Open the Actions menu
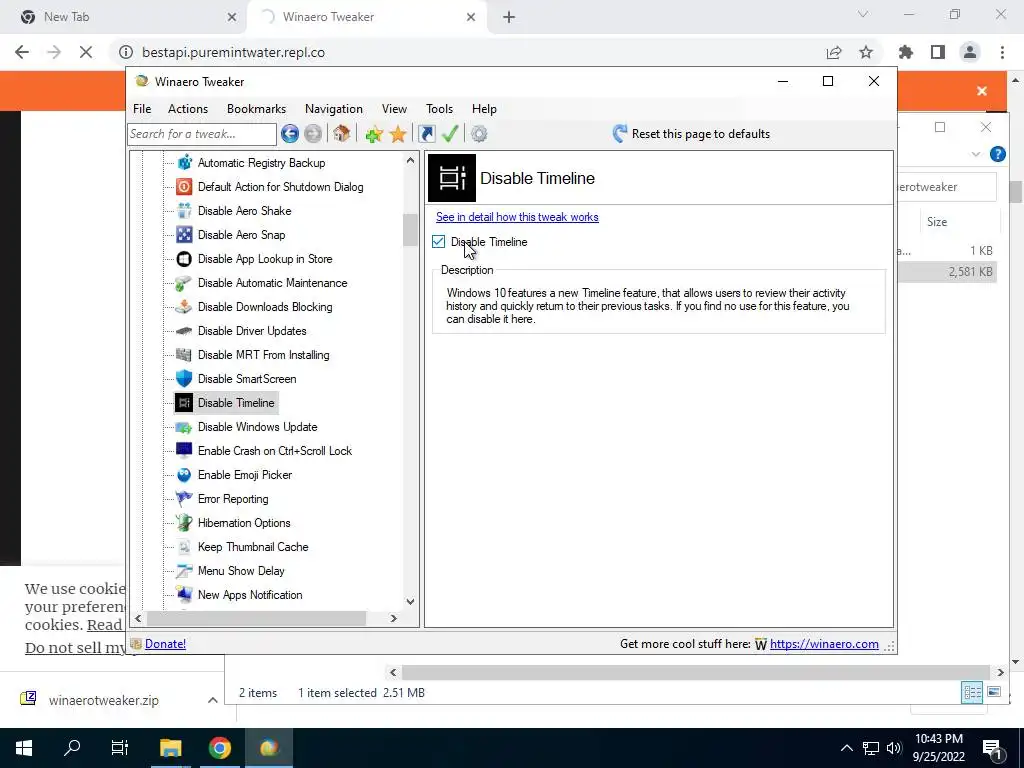This screenshot has height=768, width=1024. click(x=187, y=109)
